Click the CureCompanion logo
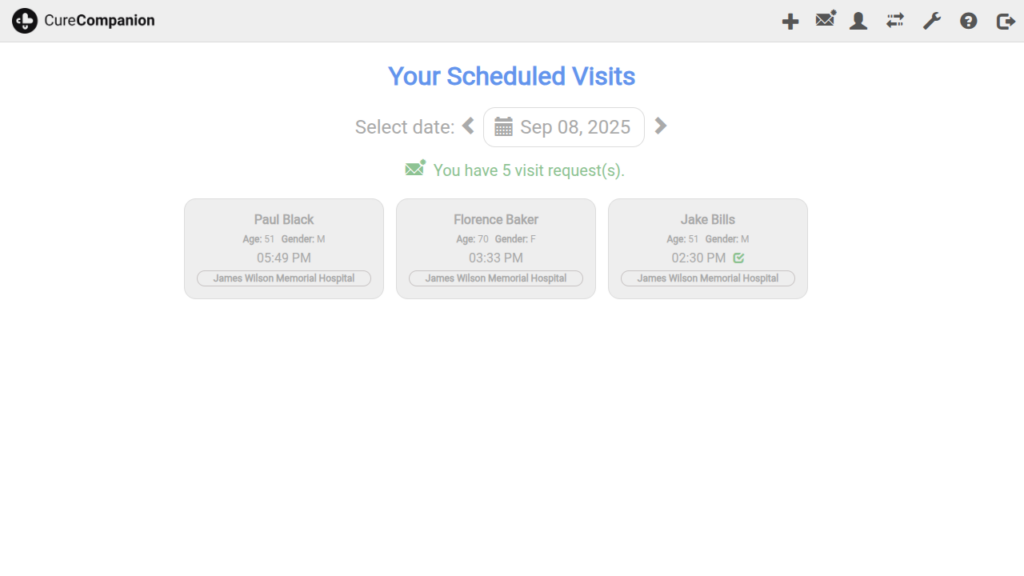 tap(84, 20)
